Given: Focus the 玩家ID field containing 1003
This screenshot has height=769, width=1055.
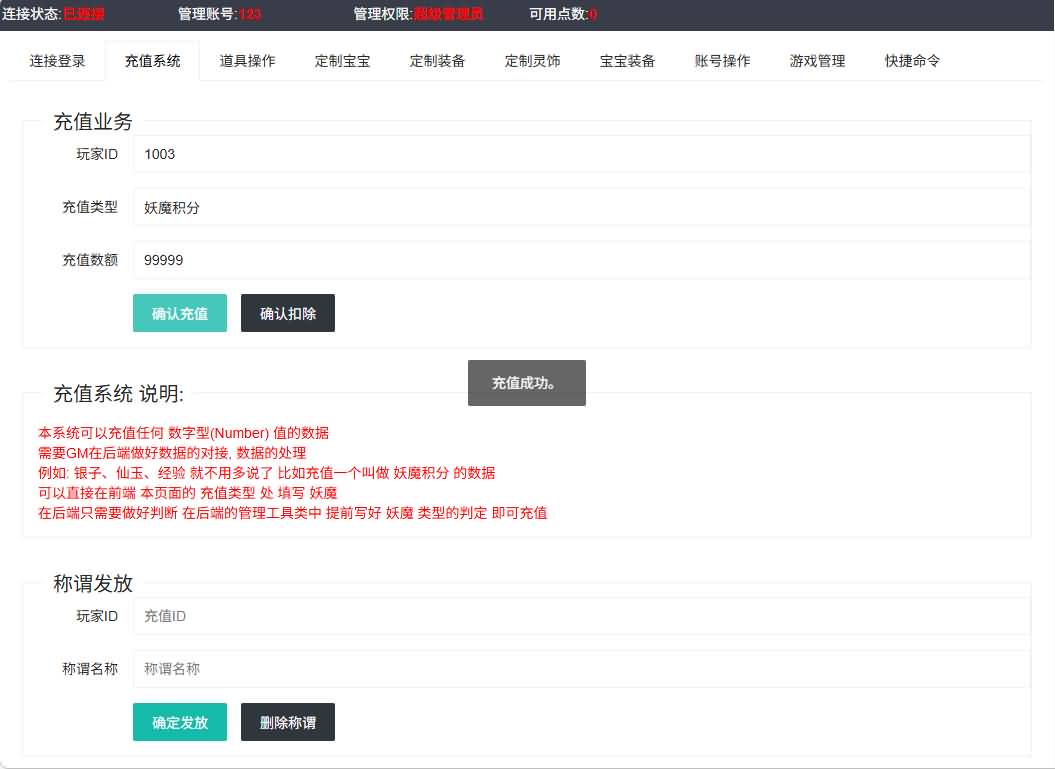Looking at the screenshot, I should [581, 154].
